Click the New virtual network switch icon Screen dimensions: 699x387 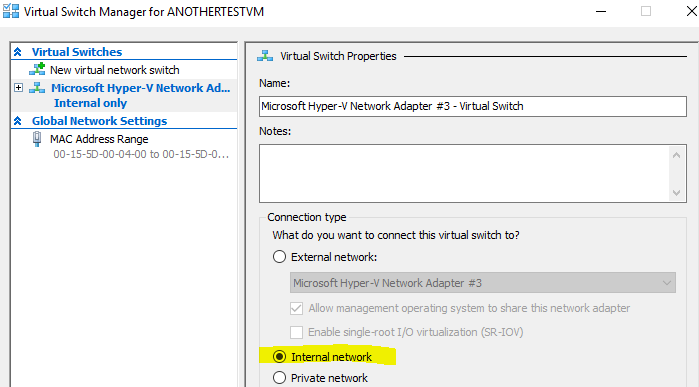(x=37, y=70)
